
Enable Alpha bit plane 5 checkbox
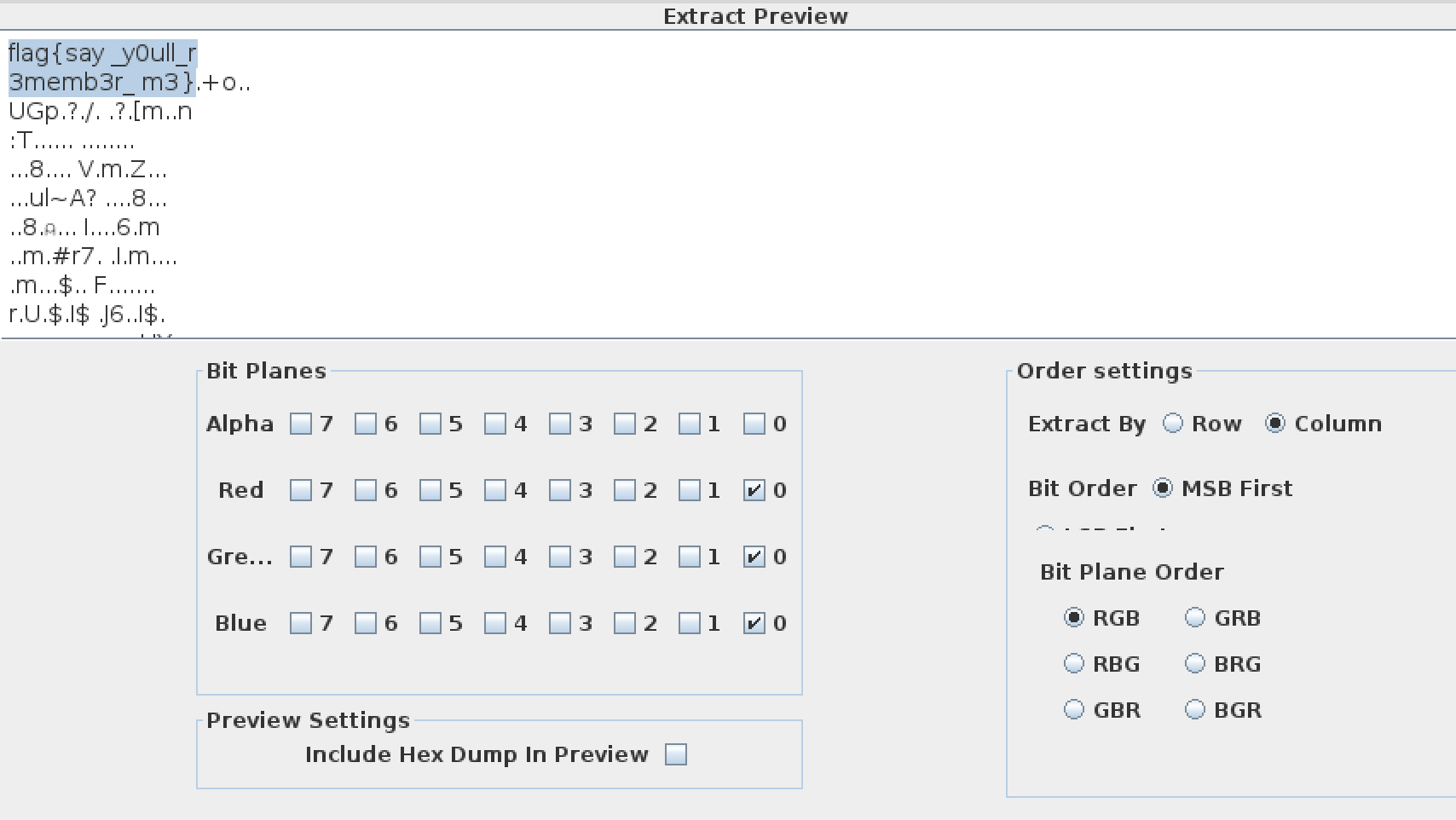[x=430, y=424]
